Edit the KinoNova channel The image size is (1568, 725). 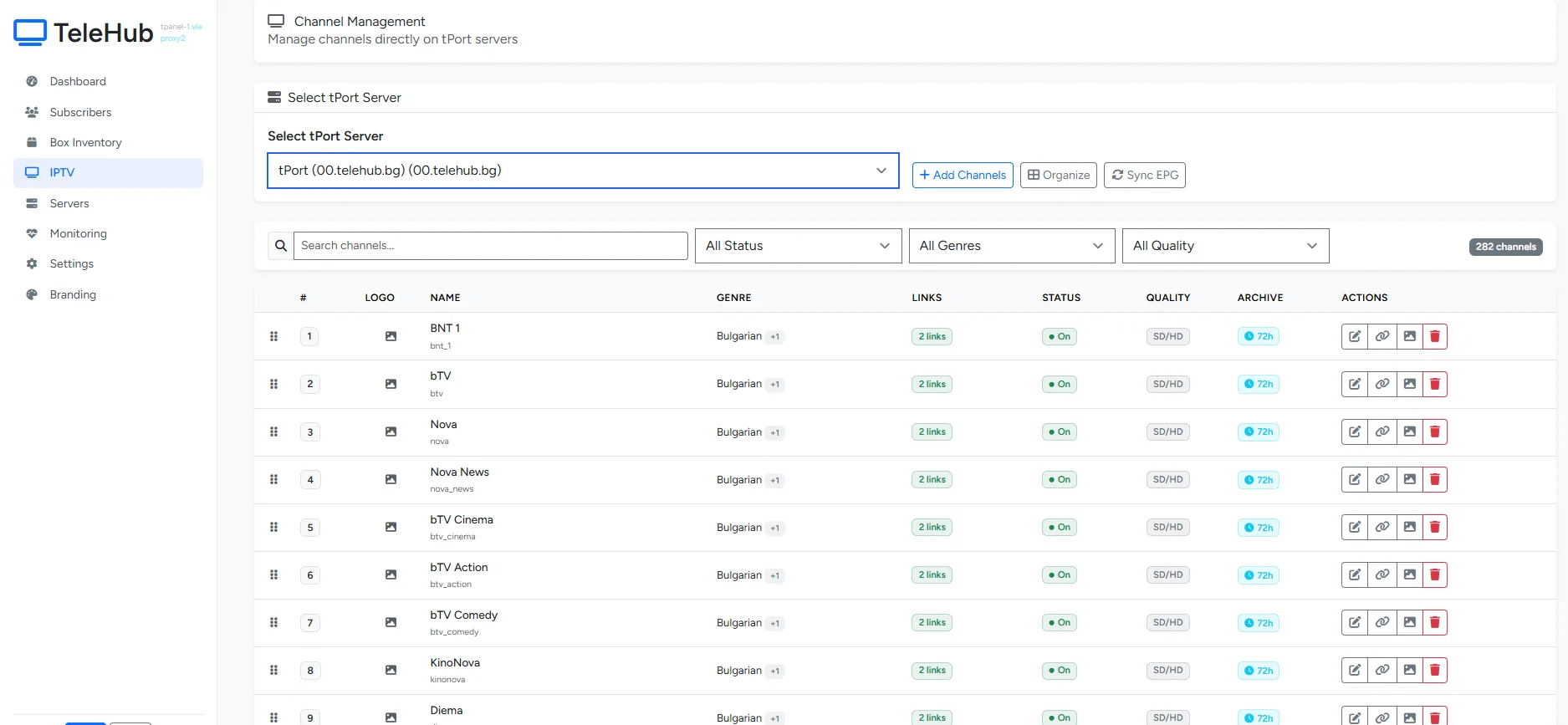(1355, 670)
